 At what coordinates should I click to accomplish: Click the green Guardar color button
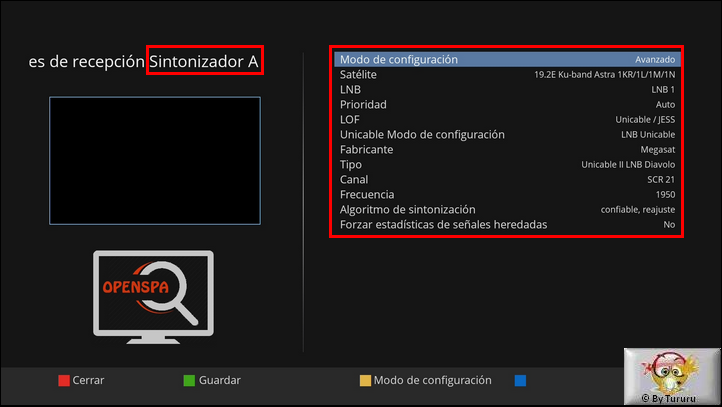tap(189, 380)
